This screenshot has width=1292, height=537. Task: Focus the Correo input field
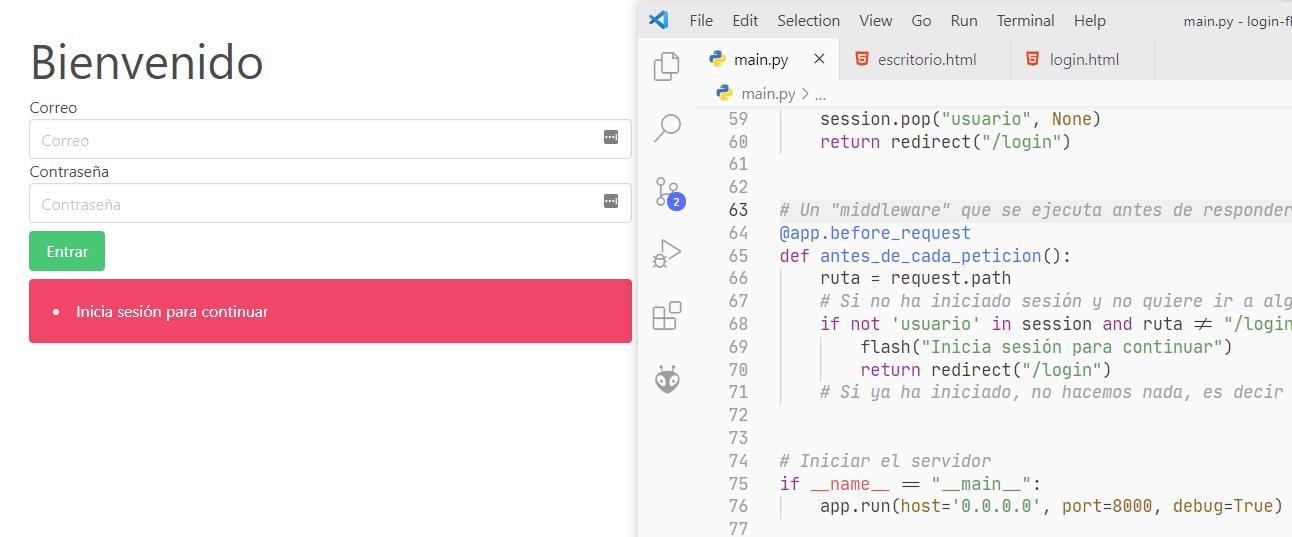(330, 139)
